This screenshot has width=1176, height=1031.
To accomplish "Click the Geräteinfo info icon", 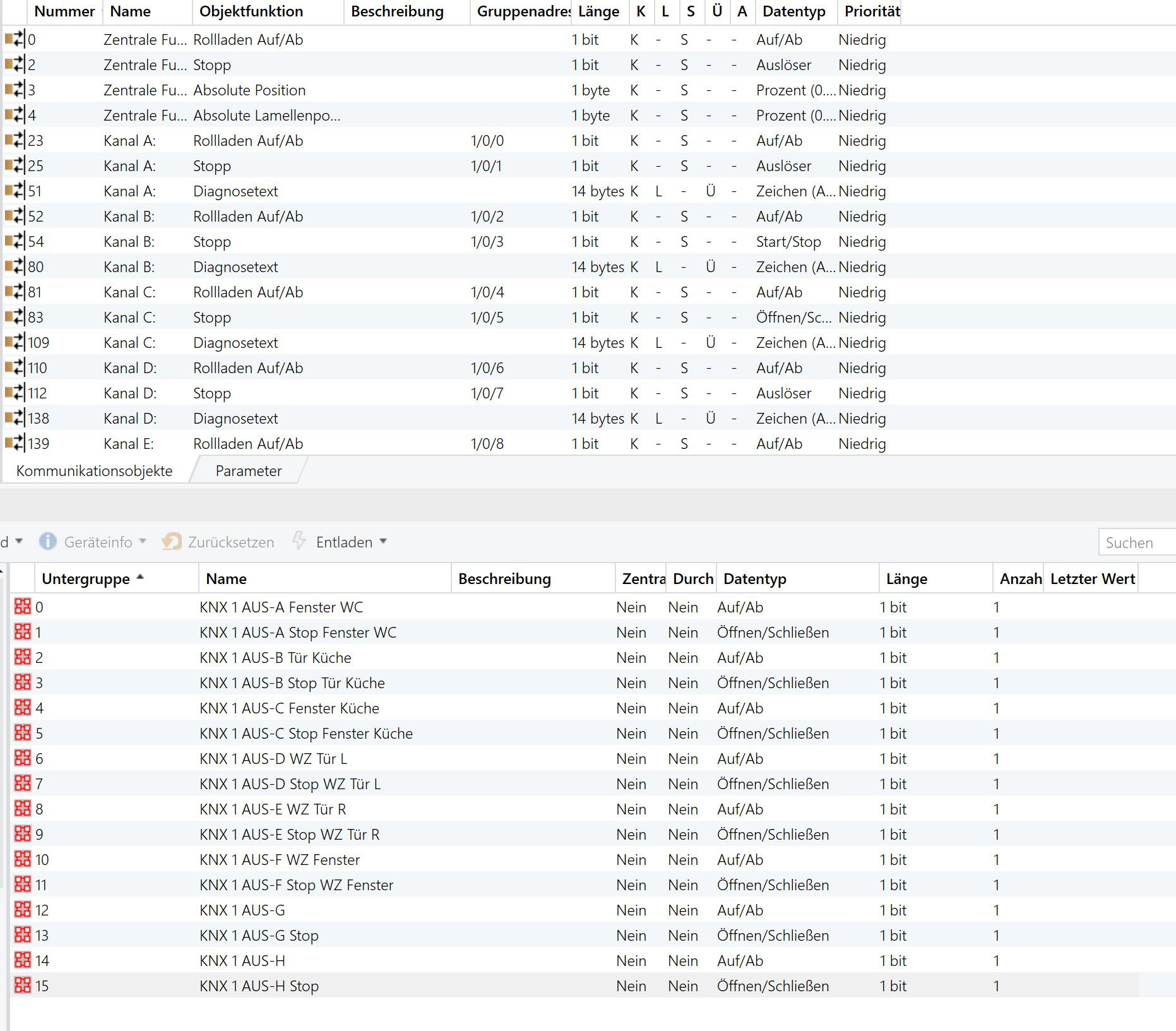I will click(48, 542).
